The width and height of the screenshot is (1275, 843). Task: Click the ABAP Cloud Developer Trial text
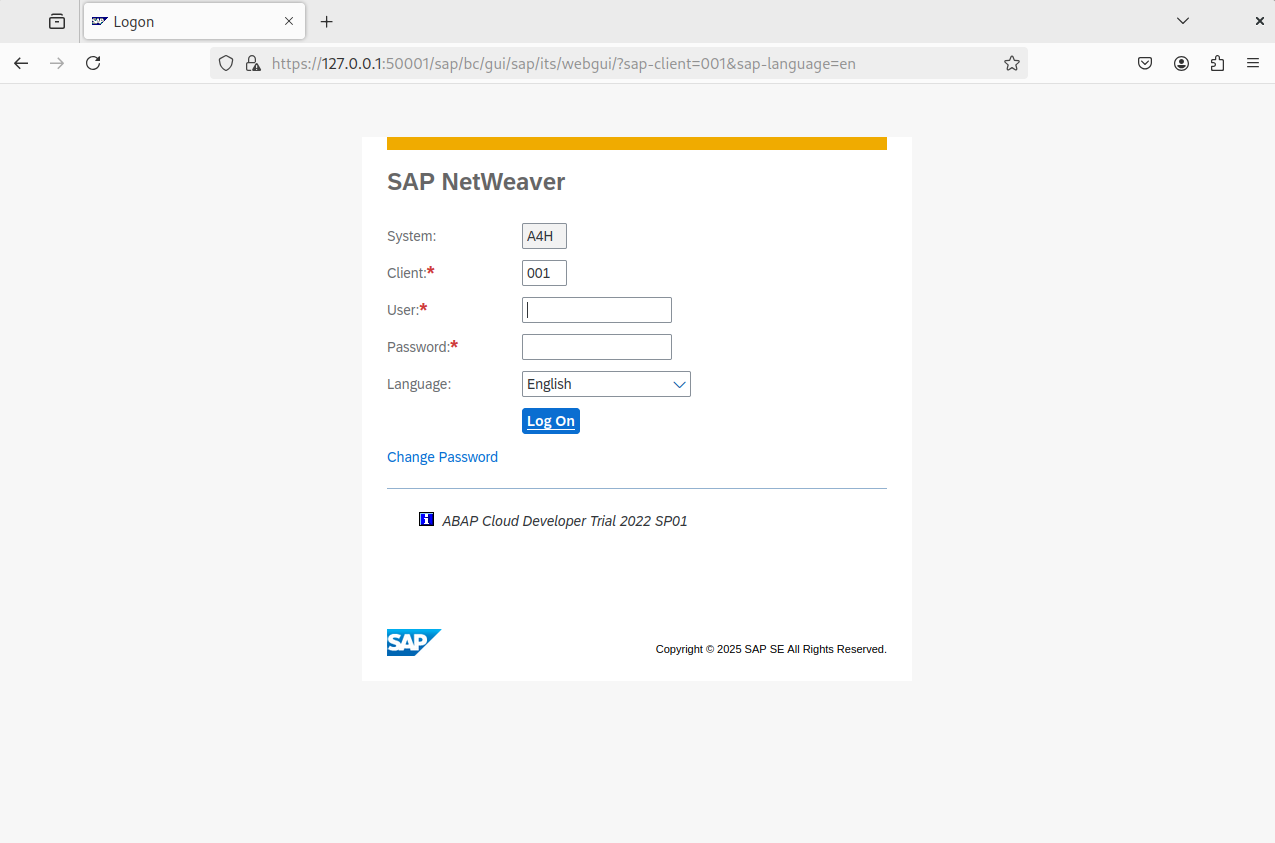565,521
